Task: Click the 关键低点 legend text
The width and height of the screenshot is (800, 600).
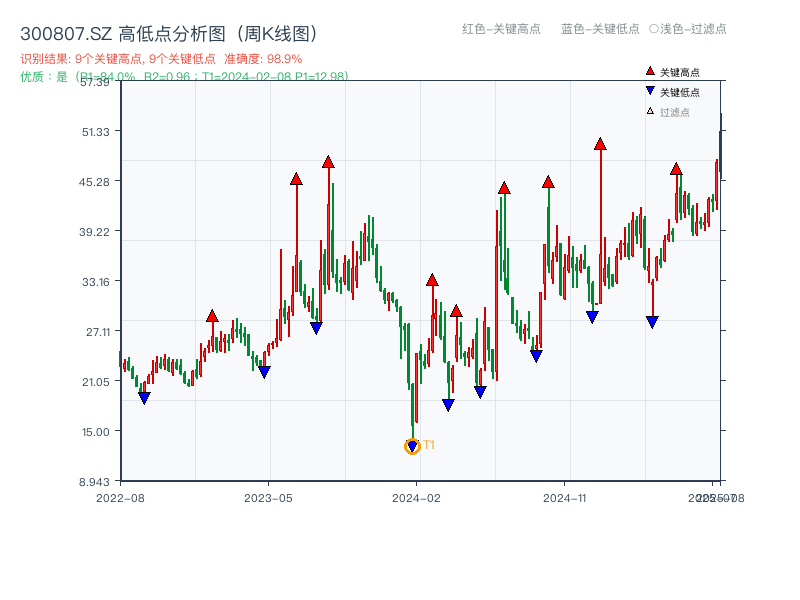Action: point(680,92)
